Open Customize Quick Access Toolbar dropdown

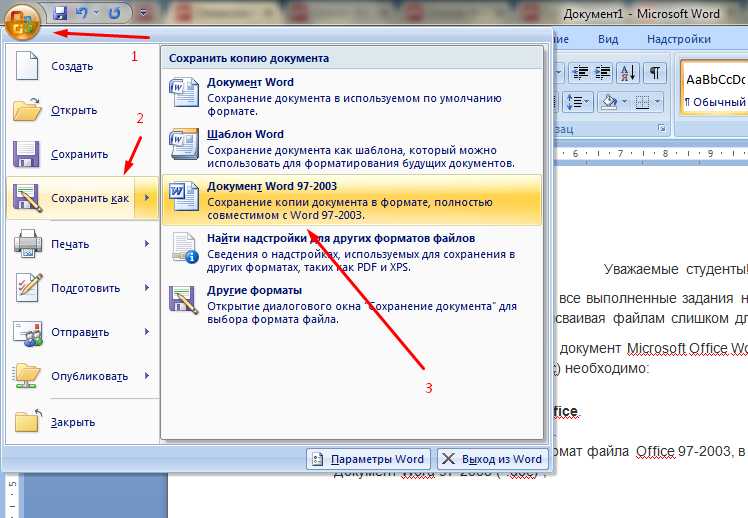(x=143, y=13)
